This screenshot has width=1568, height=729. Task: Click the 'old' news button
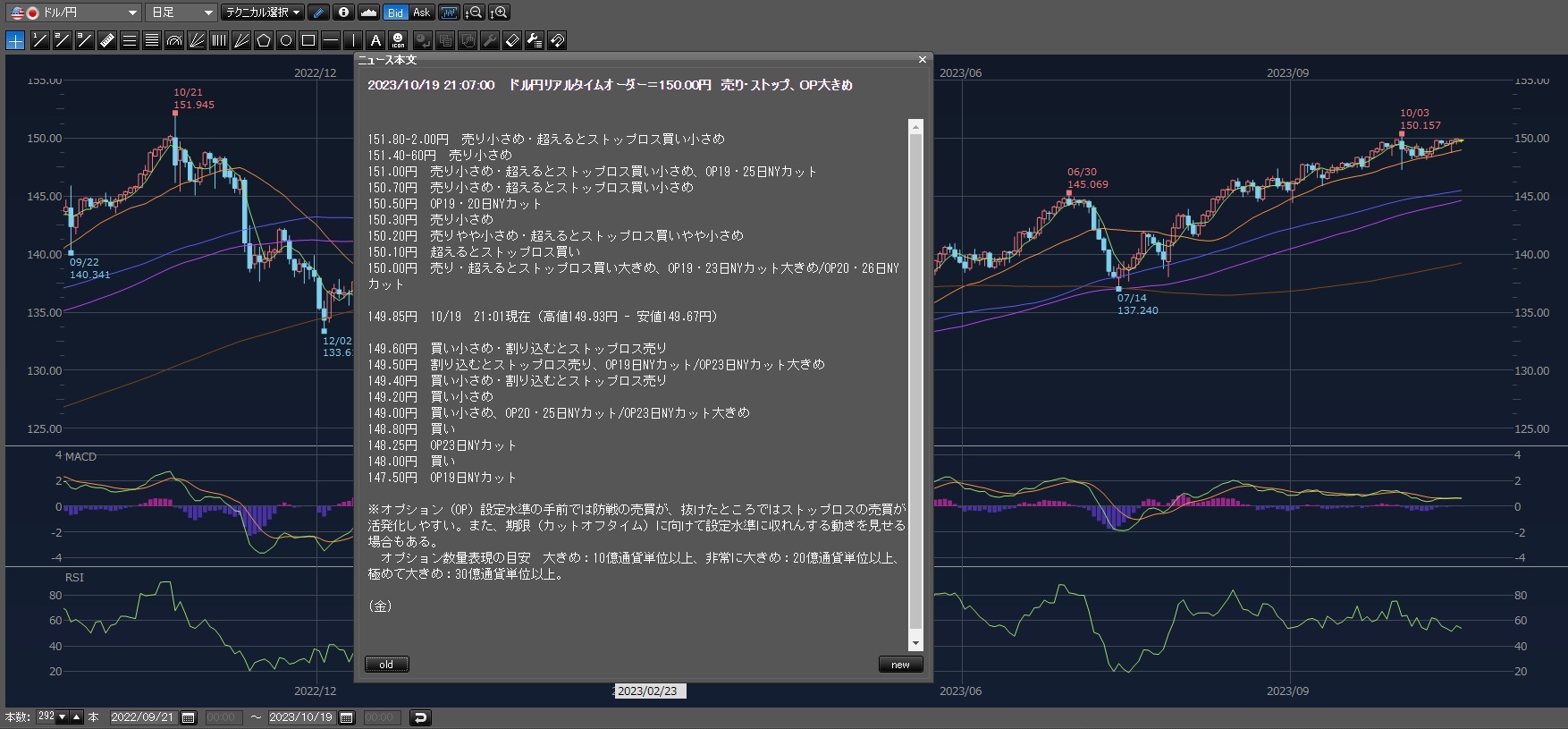[386, 665]
